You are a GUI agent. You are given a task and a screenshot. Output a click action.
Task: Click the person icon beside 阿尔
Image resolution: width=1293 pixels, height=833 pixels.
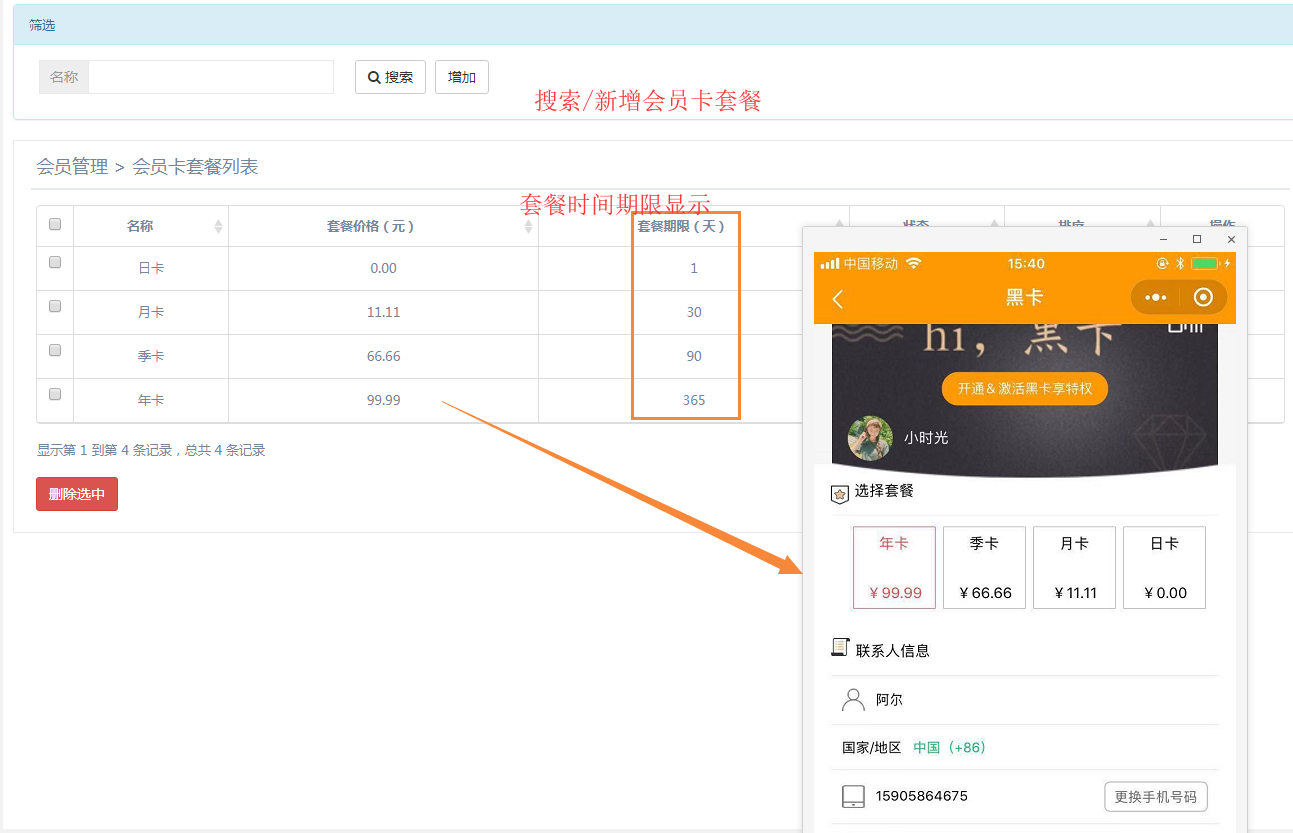(x=853, y=699)
